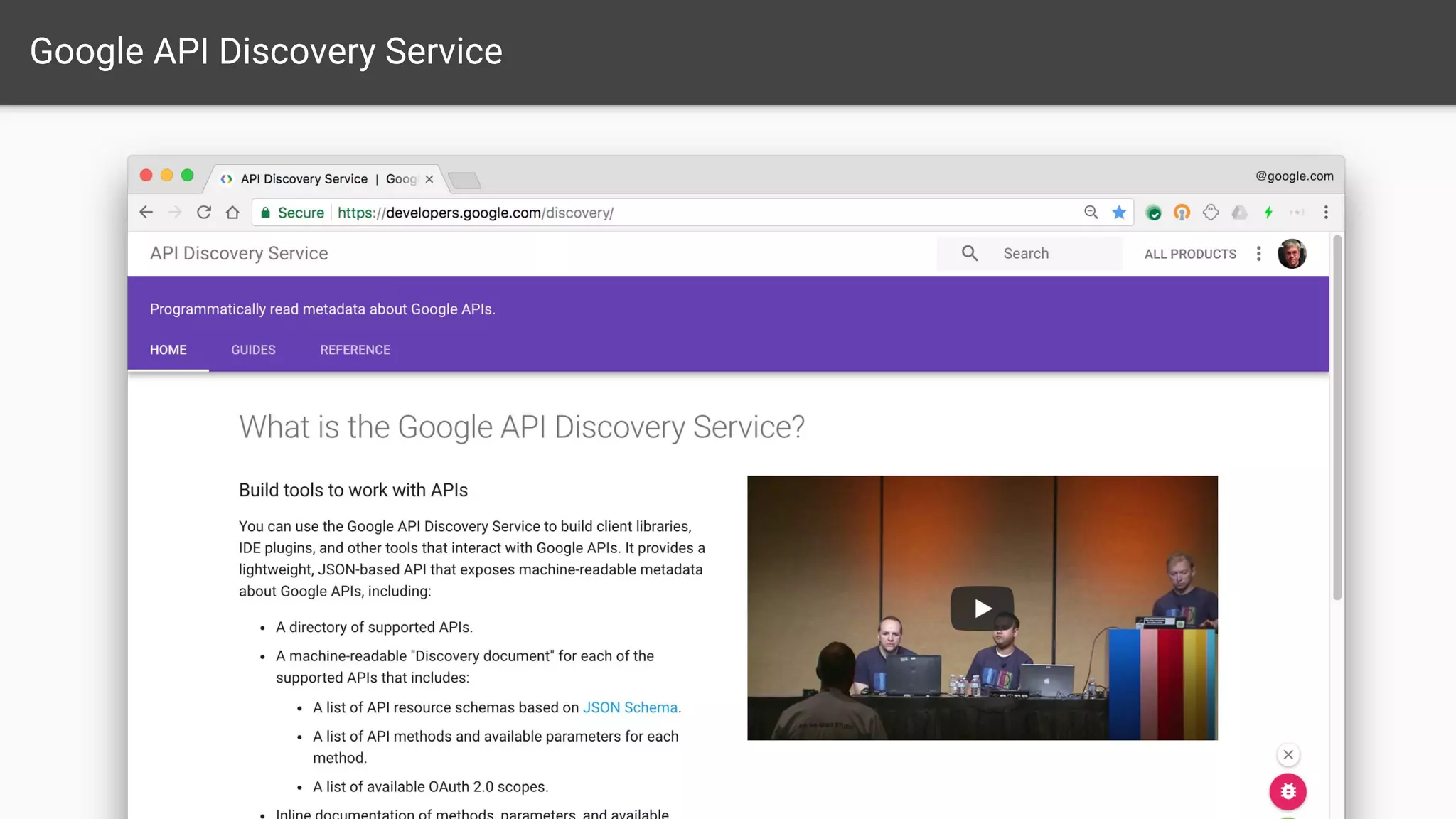Click 'A list of available OAuth 2.0 scopes.'

[x=431, y=787]
